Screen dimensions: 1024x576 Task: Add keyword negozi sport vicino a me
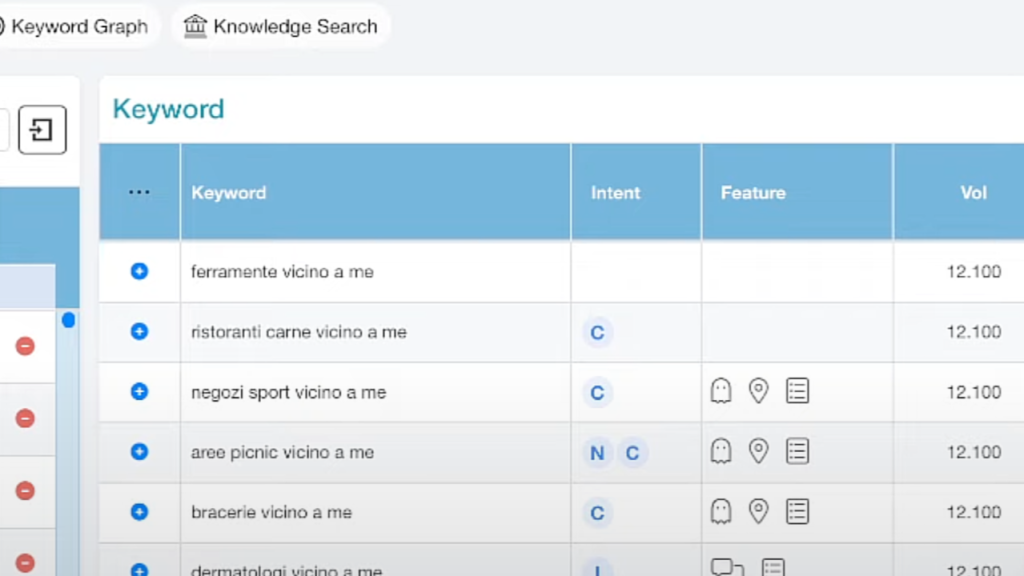click(139, 391)
